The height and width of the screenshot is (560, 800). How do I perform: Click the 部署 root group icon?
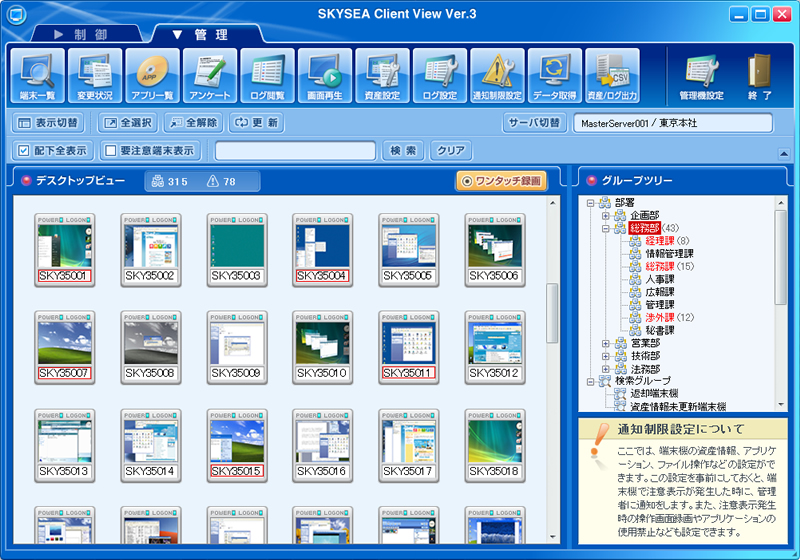[605, 202]
